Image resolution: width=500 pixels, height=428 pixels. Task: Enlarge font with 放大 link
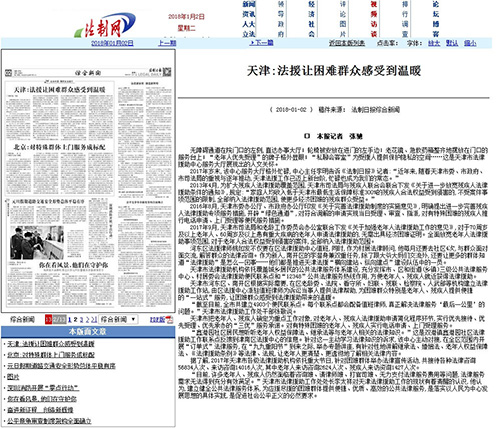pos(434,43)
